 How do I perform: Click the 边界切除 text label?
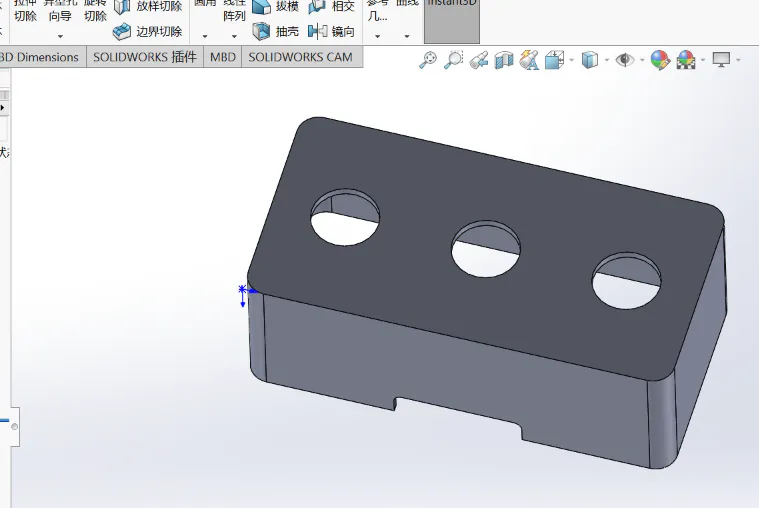point(159,32)
